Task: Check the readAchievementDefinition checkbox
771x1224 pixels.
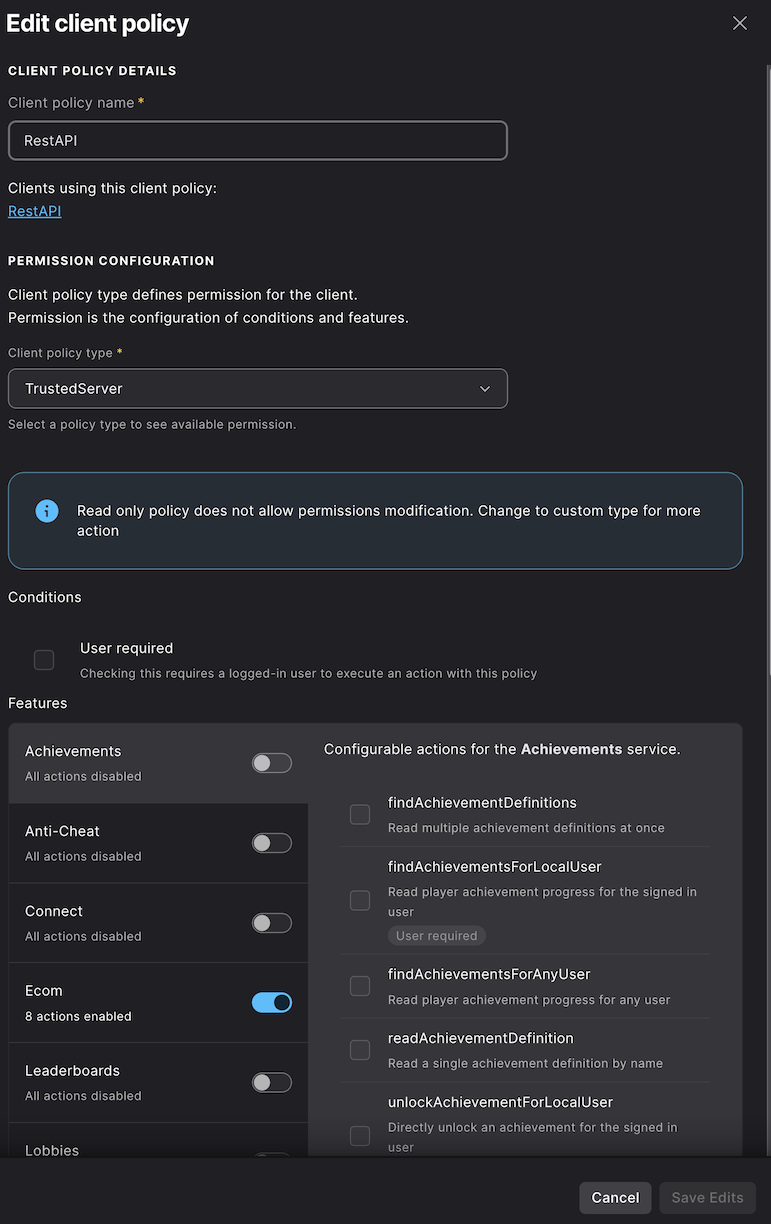Action: [x=360, y=1050]
